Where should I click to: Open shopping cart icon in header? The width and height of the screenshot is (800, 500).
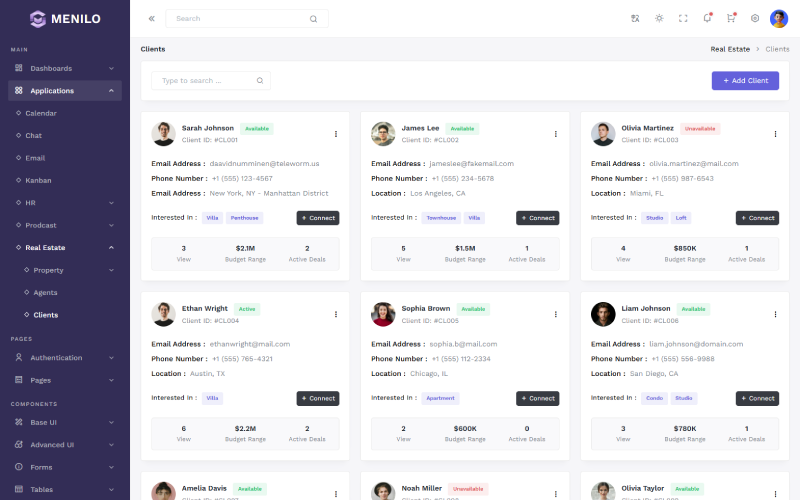[x=731, y=18]
